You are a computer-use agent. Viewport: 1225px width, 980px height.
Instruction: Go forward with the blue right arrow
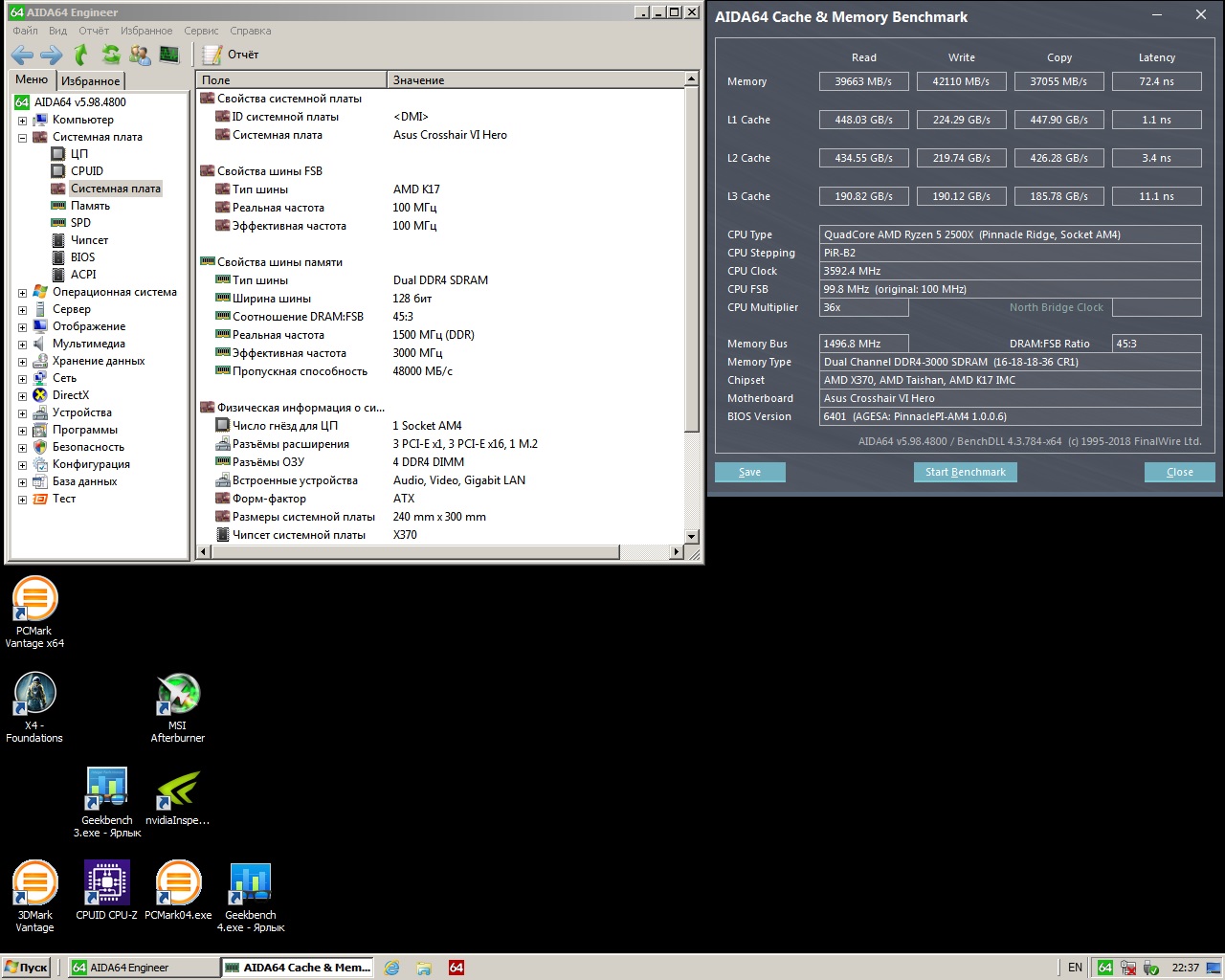[52, 55]
